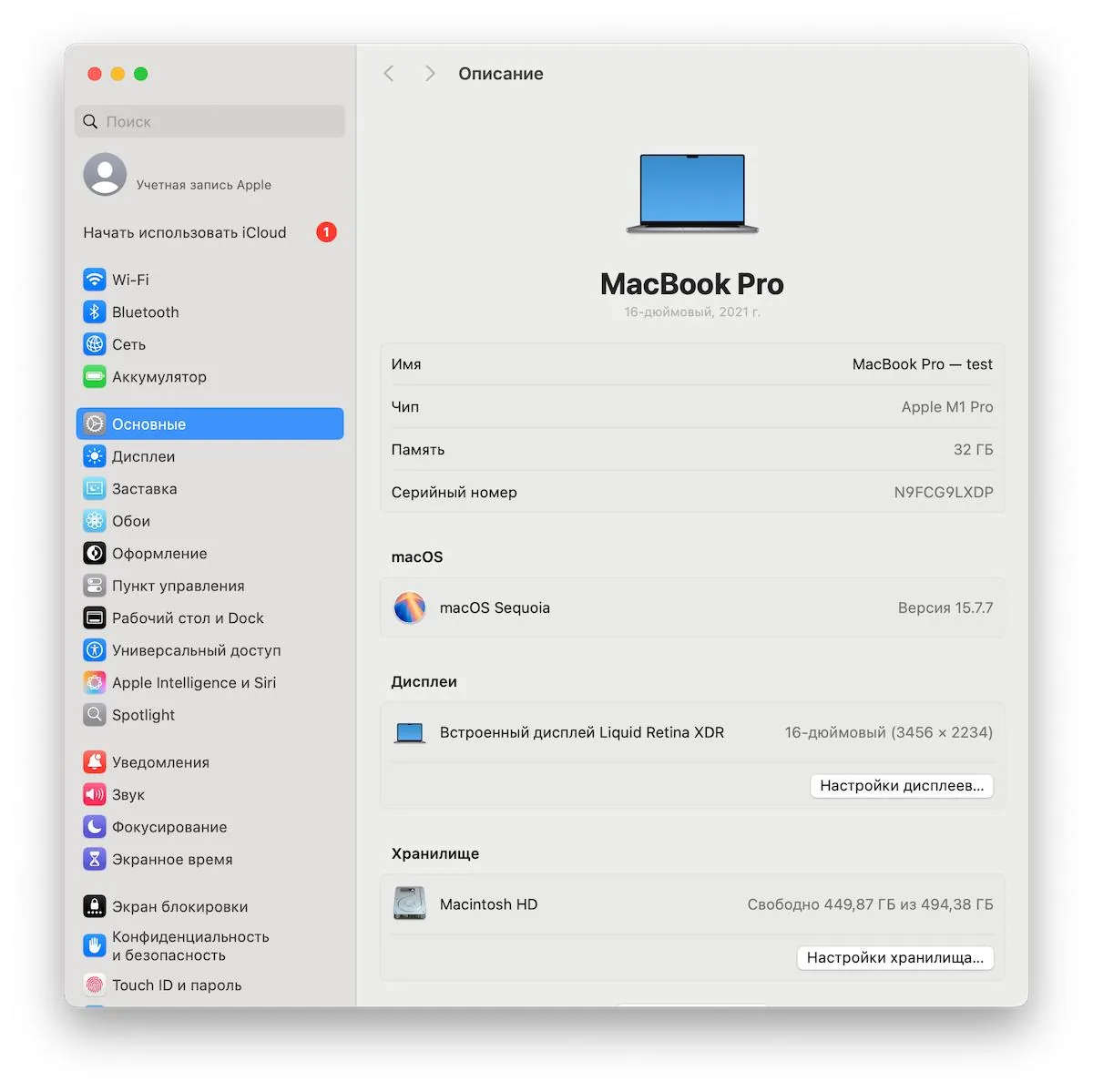Go back using the left chevron
Image resolution: width=1093 pixels, height=1092 pixels.
coord(389,74)
